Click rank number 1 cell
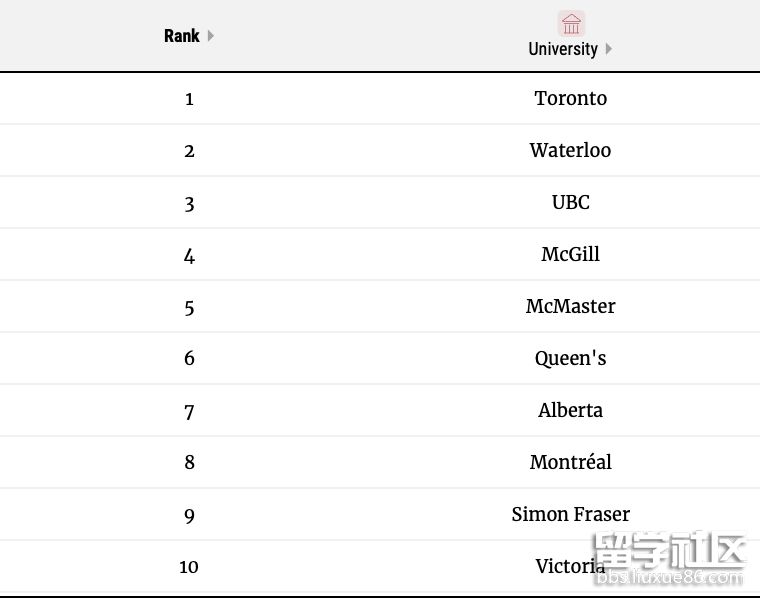760x599 pixels. [189, 99]
